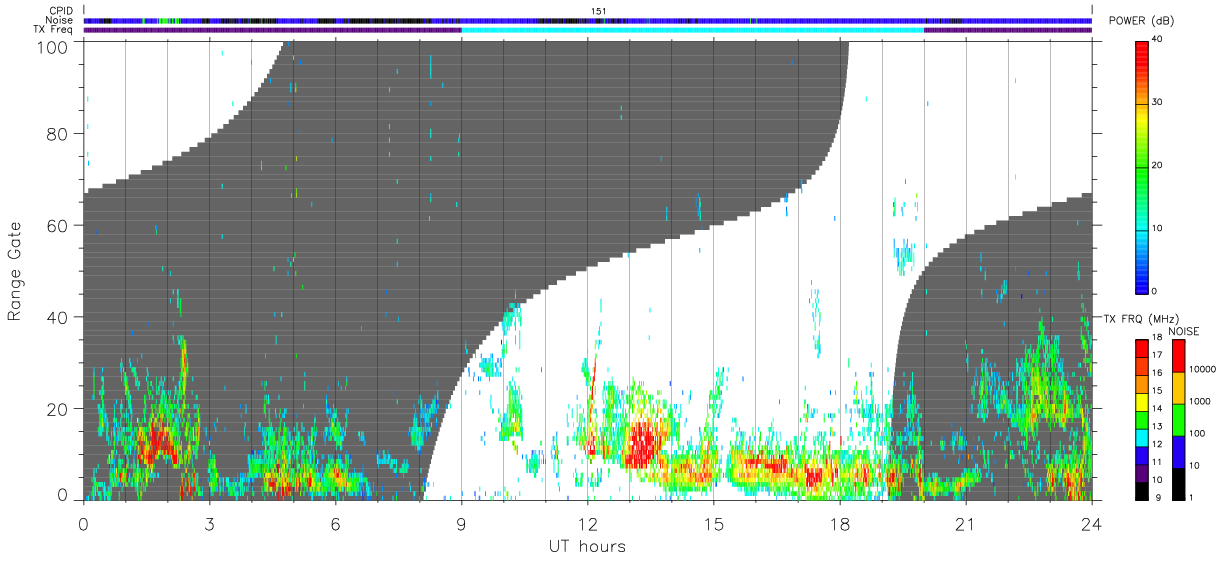
Task: Click the noise scale value 1000
Action: click(x=1199, y=402)
